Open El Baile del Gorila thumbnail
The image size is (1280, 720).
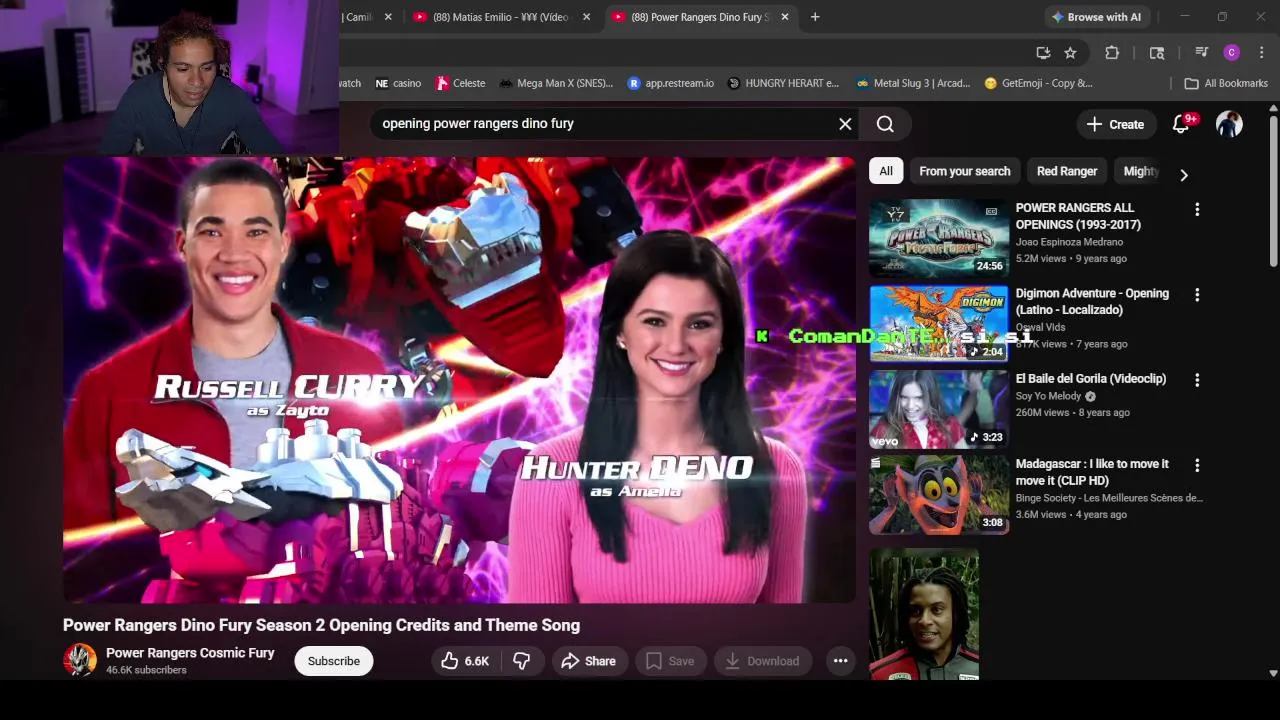(x=939, y=408)
